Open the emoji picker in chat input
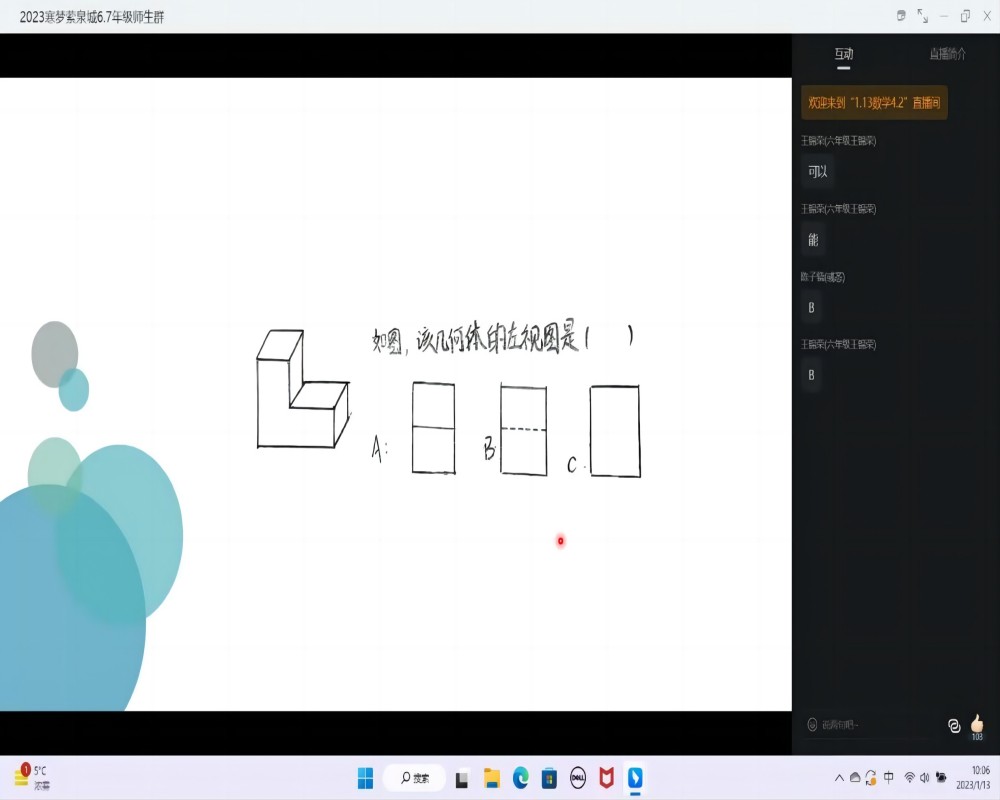Viewport: 1000px width, 800px height. pos(812,724)
